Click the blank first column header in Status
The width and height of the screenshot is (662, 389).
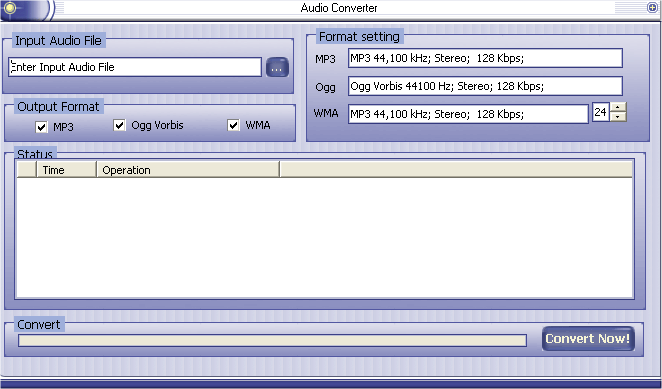27,170
